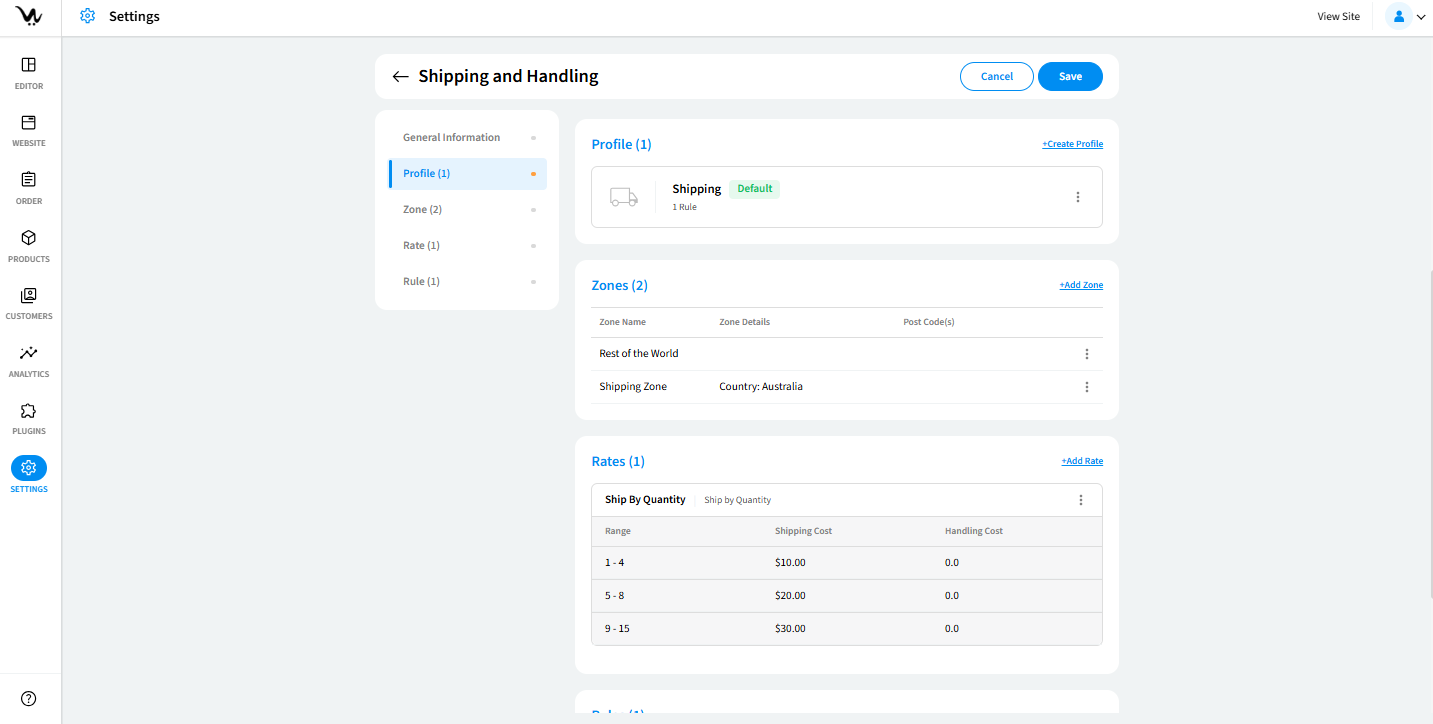The height and width of the screenshot is (724, 1433).
Task: Open the Editor sidebar icon
Action: [29, 66]
